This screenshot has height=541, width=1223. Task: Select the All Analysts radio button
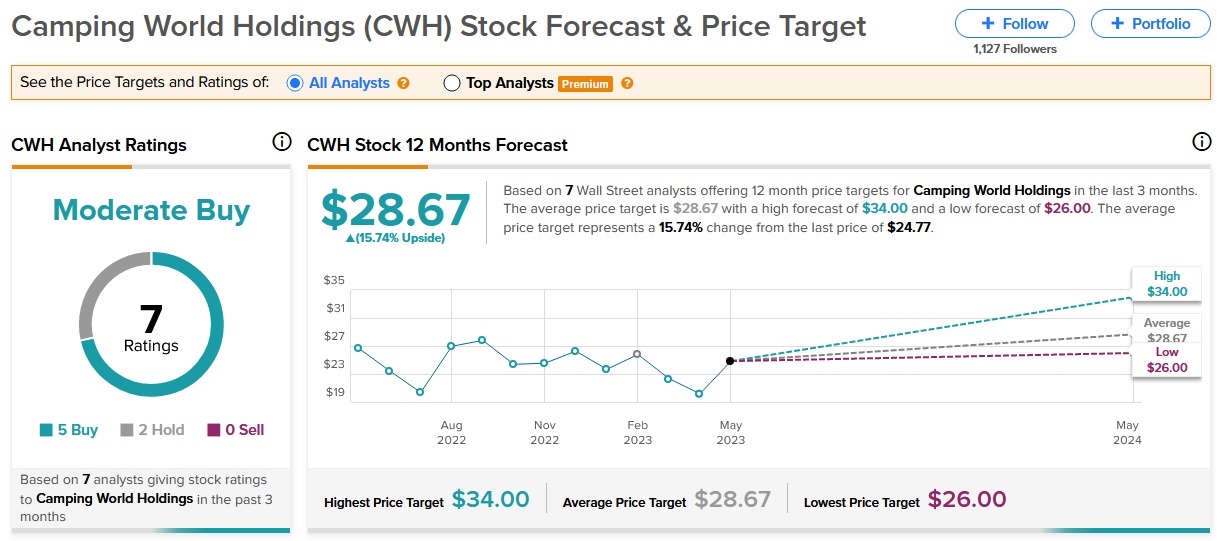[x=295, y=83]
